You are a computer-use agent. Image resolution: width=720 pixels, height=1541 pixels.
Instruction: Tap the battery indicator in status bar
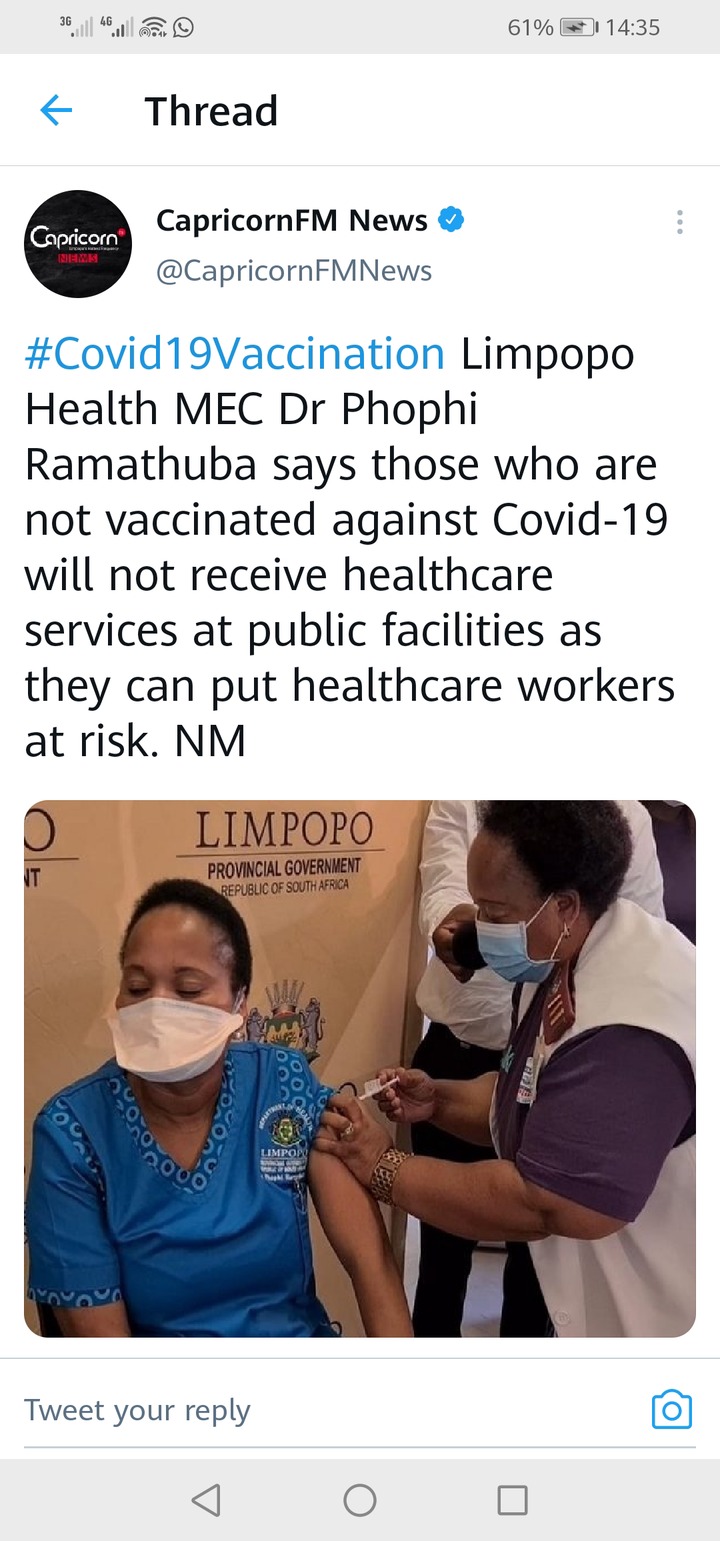pos(578,28)
